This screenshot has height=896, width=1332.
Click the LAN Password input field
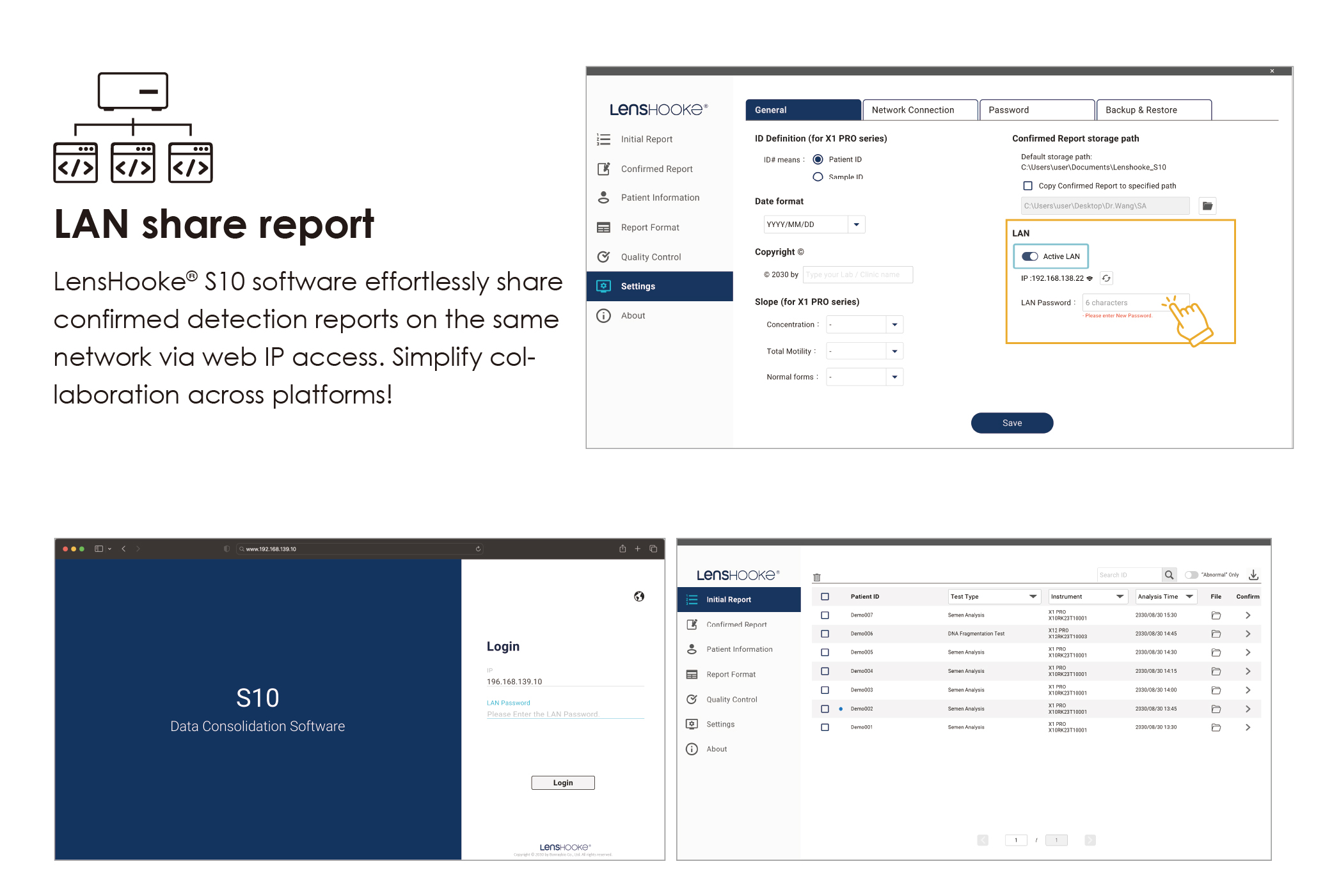pyautogui.click(x=1126, y=303)
